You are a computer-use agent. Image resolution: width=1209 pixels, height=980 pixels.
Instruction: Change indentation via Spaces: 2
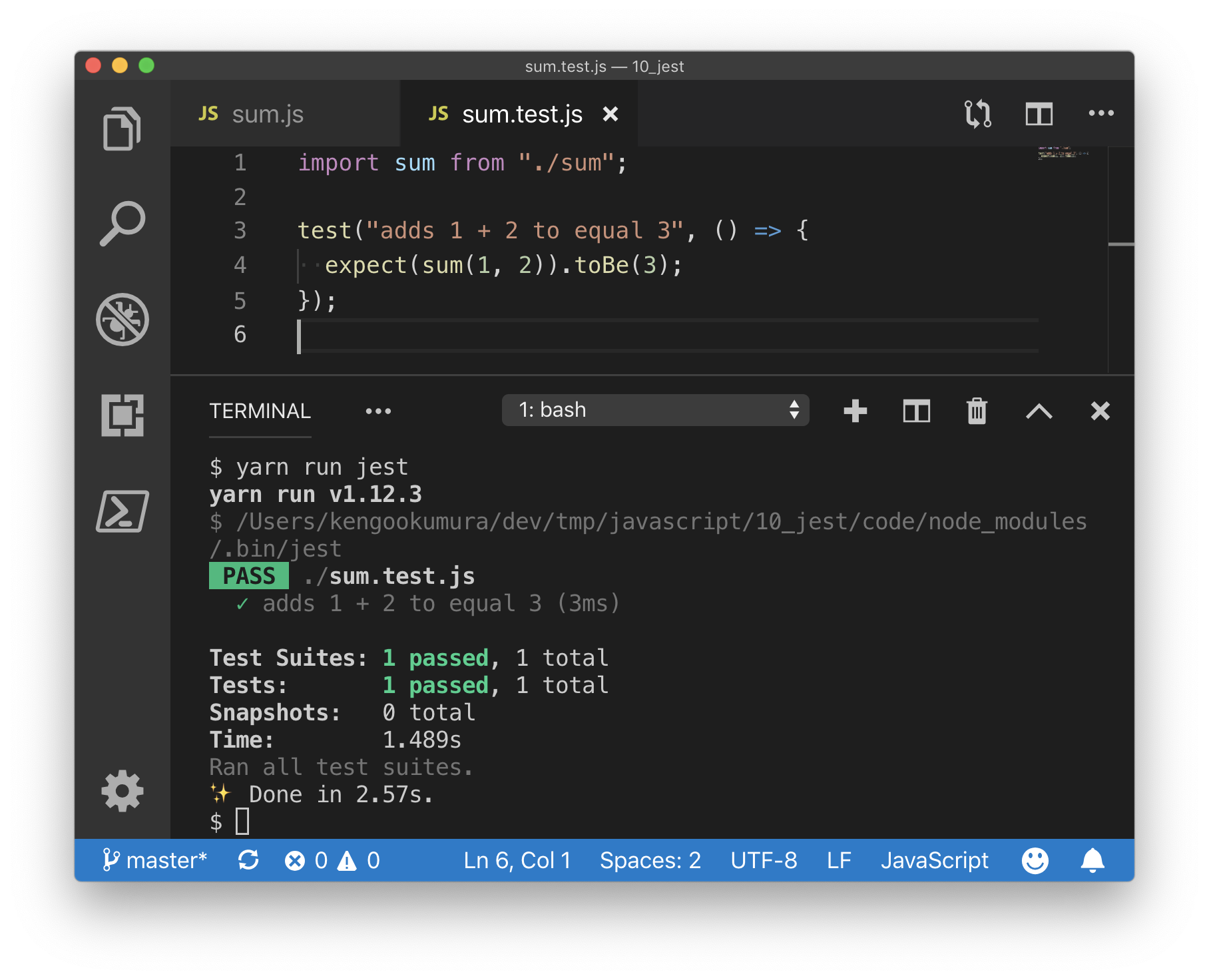pos(650,860)
